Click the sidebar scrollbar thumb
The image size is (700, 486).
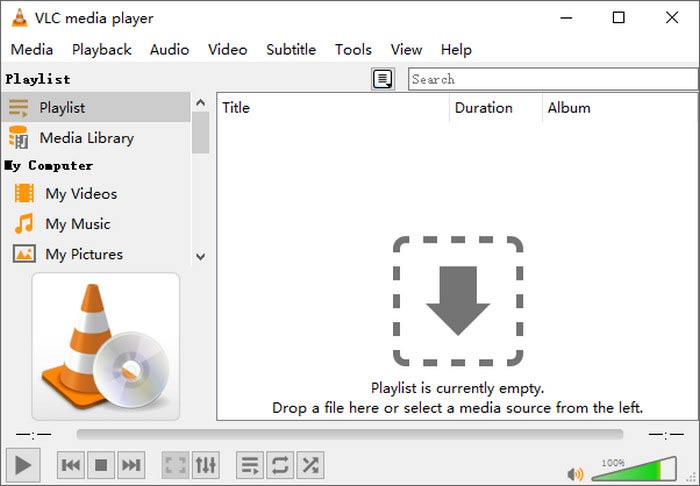[201, 133]
